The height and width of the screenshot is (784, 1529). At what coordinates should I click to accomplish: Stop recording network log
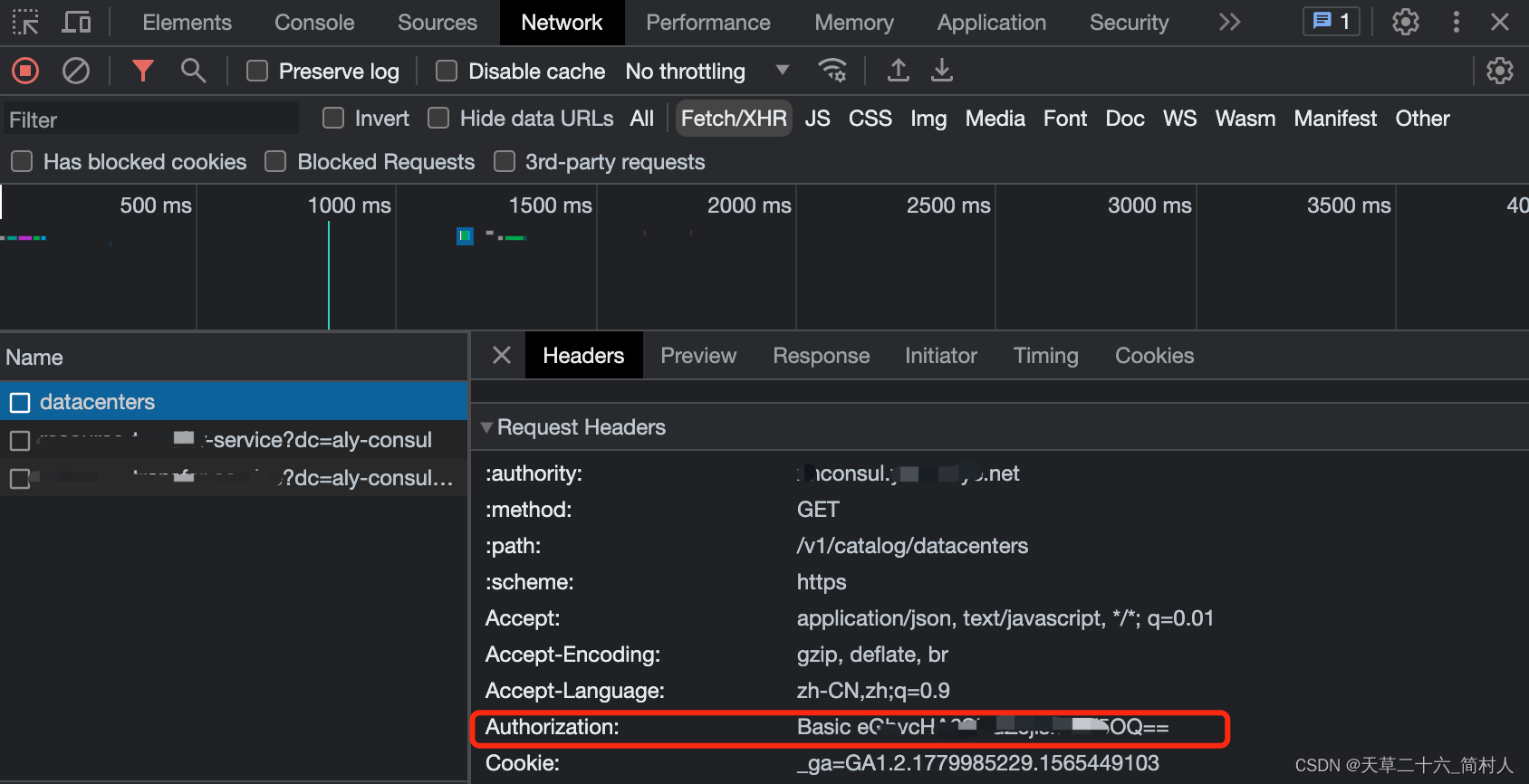(25, 70)
